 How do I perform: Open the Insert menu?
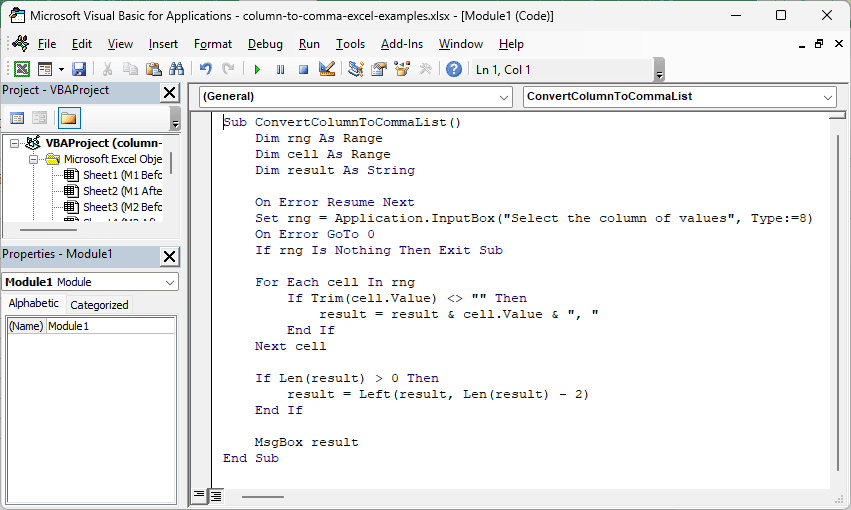[163, 44]
